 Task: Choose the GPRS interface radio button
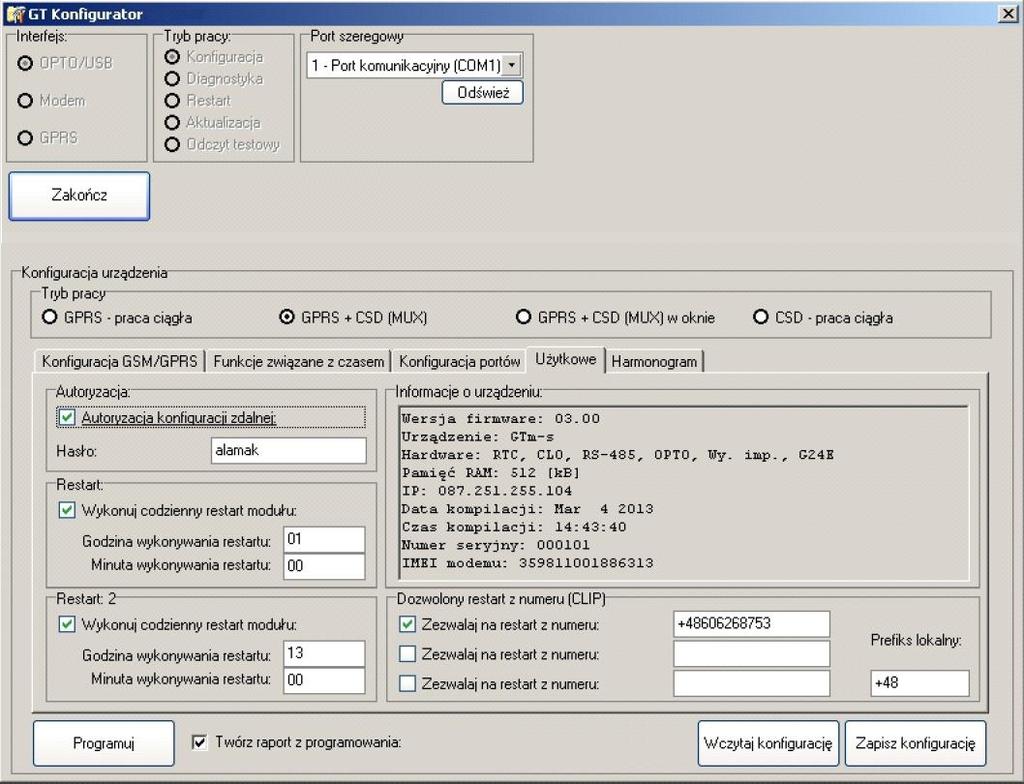point(25,138)
